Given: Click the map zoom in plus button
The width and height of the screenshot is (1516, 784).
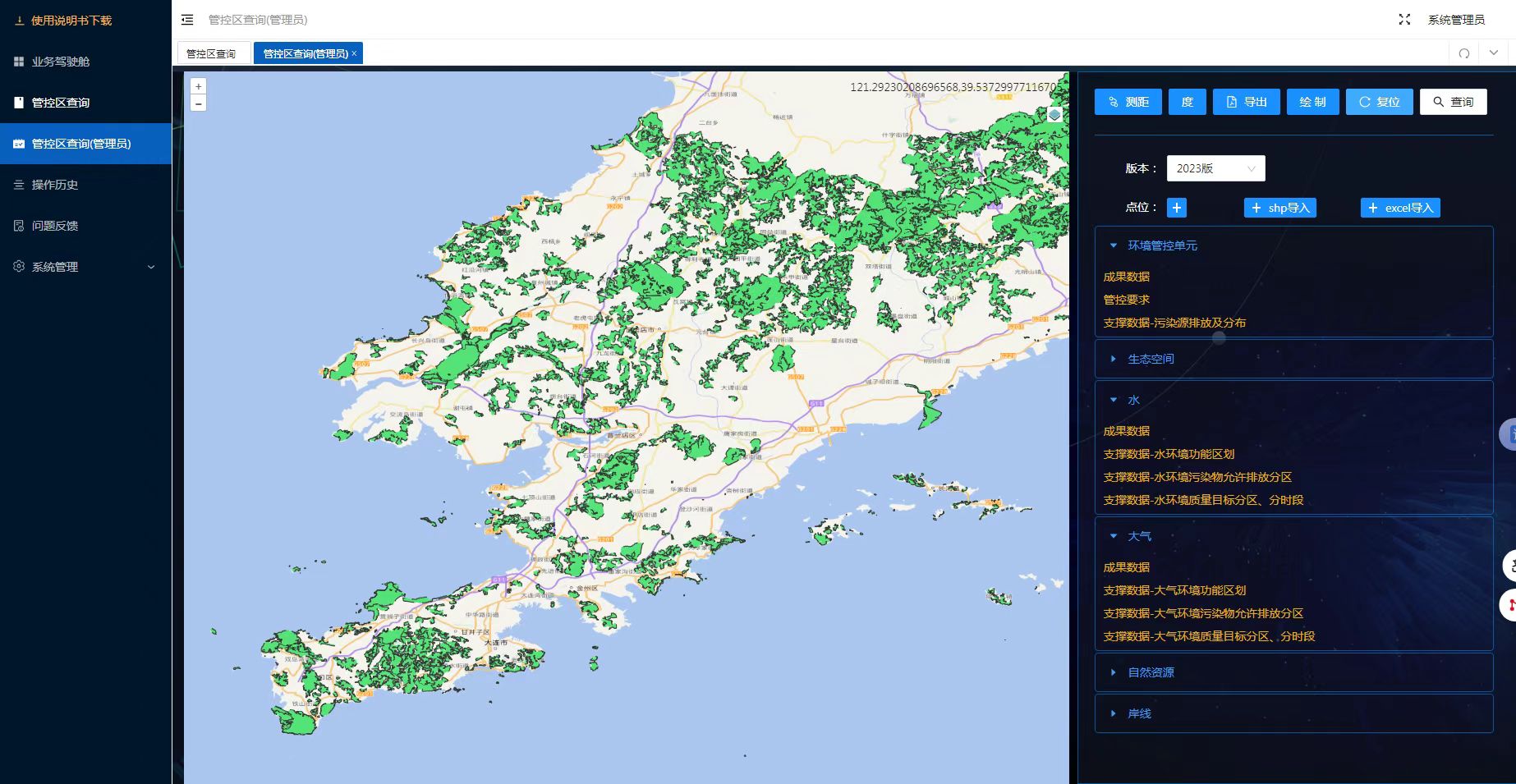Looking at the screenshot, I should (x=198, y=86).
